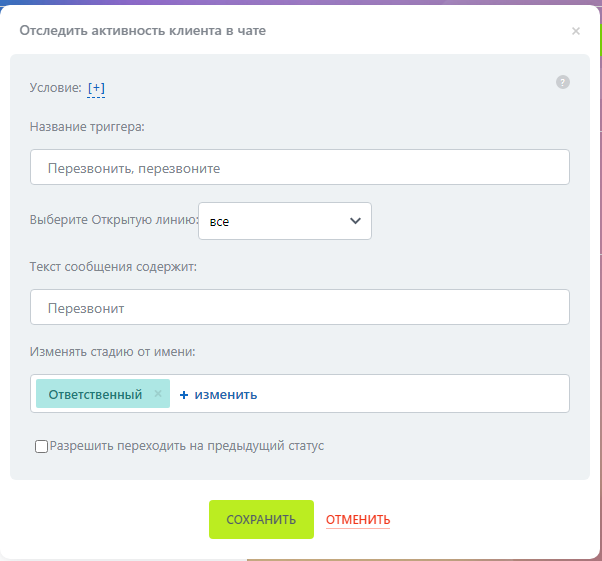Select the Ответственный tag chip

pos(95,394)
